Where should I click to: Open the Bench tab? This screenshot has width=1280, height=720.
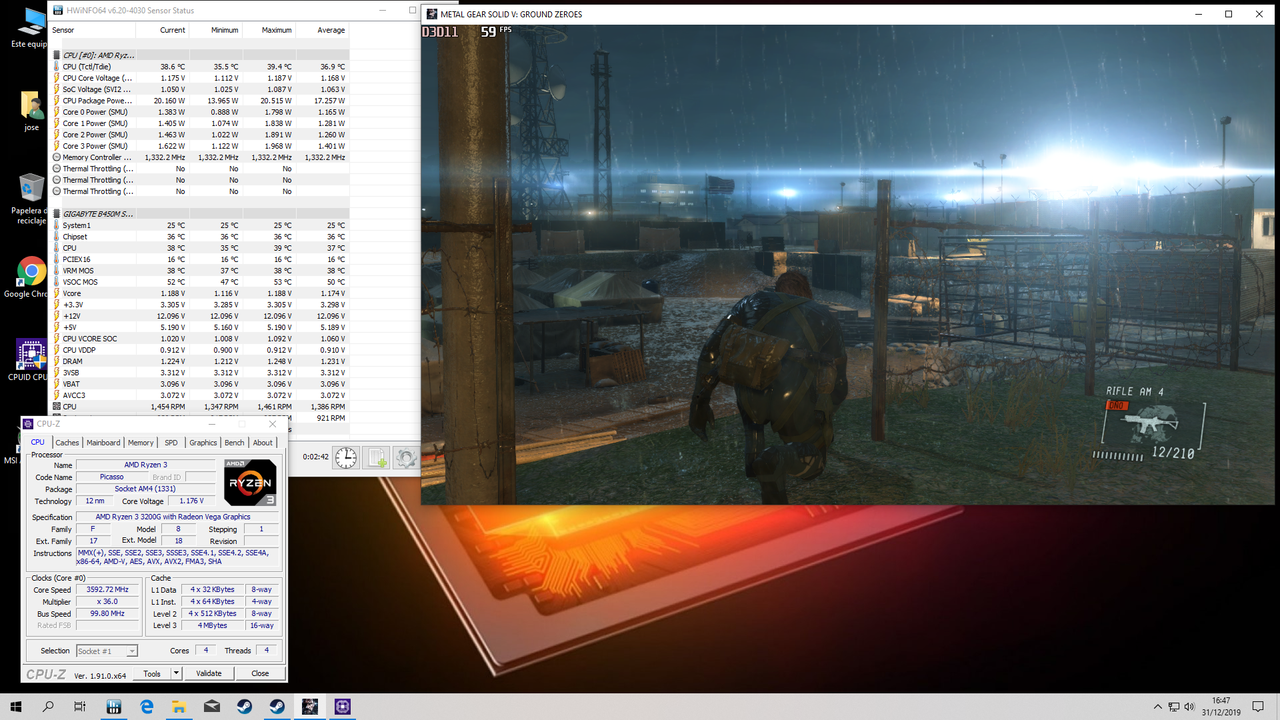pos(234,442)
